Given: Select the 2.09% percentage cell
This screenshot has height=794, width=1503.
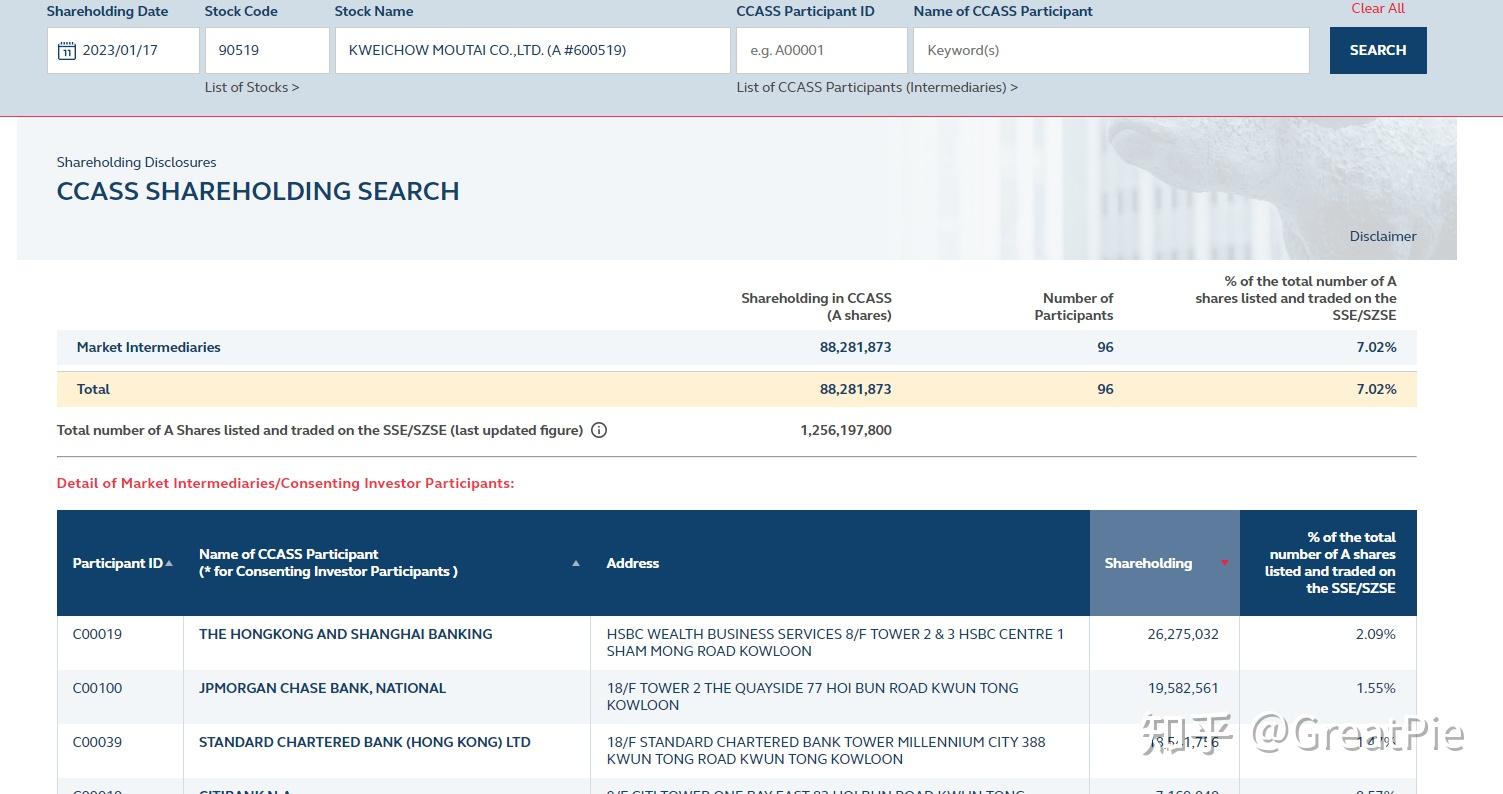Looking at the screenshot, I should click(x=1376, y=634).
